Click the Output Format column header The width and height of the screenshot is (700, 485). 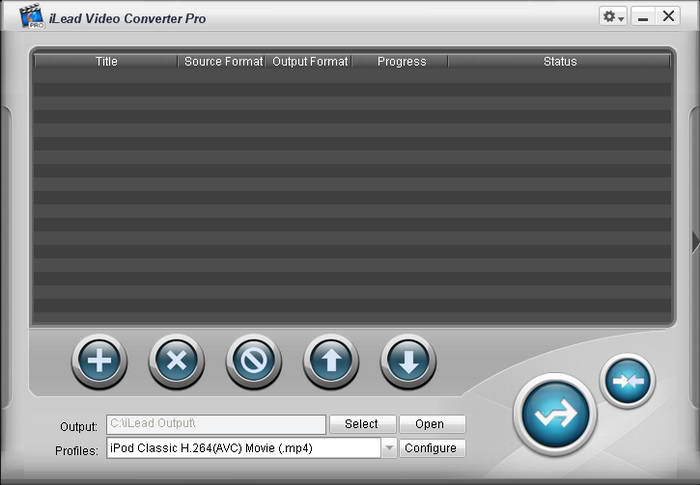pos(309,61)
